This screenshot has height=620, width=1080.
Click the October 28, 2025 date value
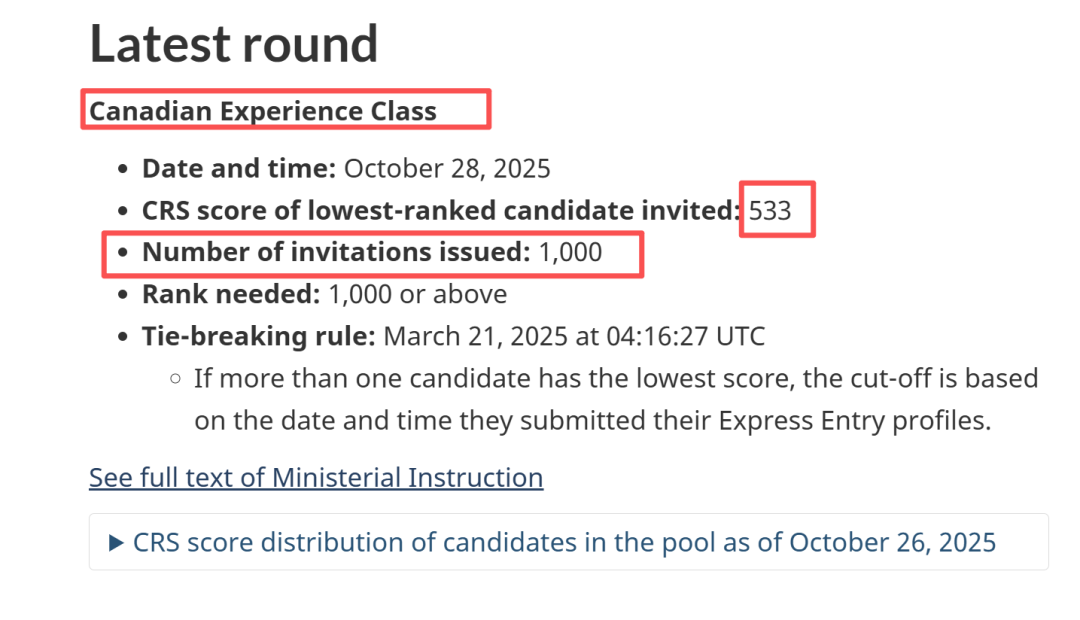click(x=447, y=169)
